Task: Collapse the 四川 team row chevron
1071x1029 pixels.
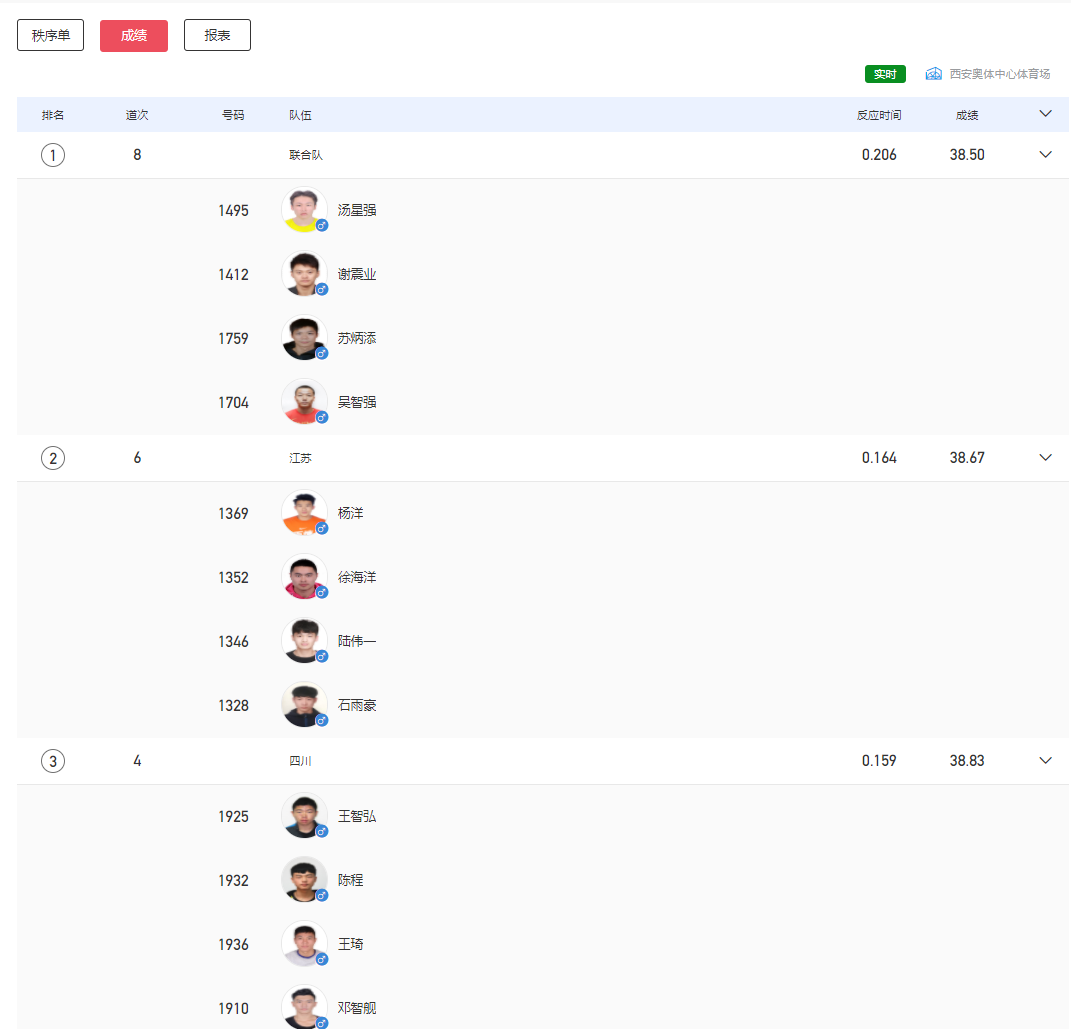Action: pos(1046,761)
